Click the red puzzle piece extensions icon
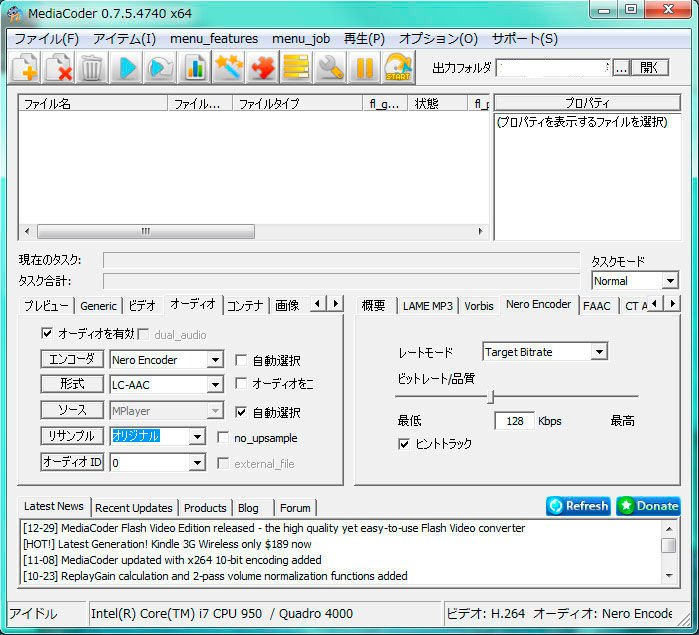Screen dimensions: 699x635 [x=262, y=67]
